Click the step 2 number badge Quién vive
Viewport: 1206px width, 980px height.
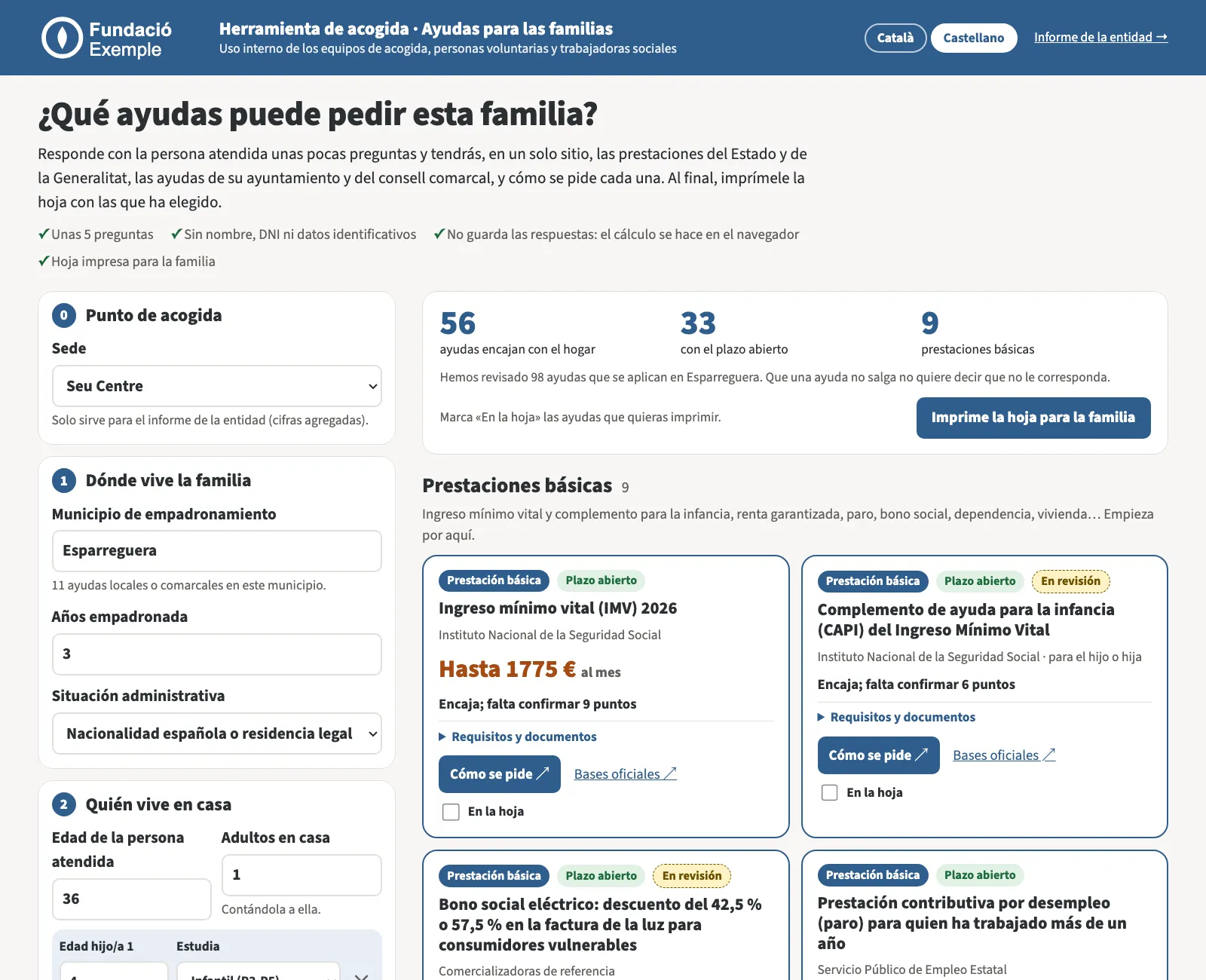pyautogui.click(x=64, y=805)
